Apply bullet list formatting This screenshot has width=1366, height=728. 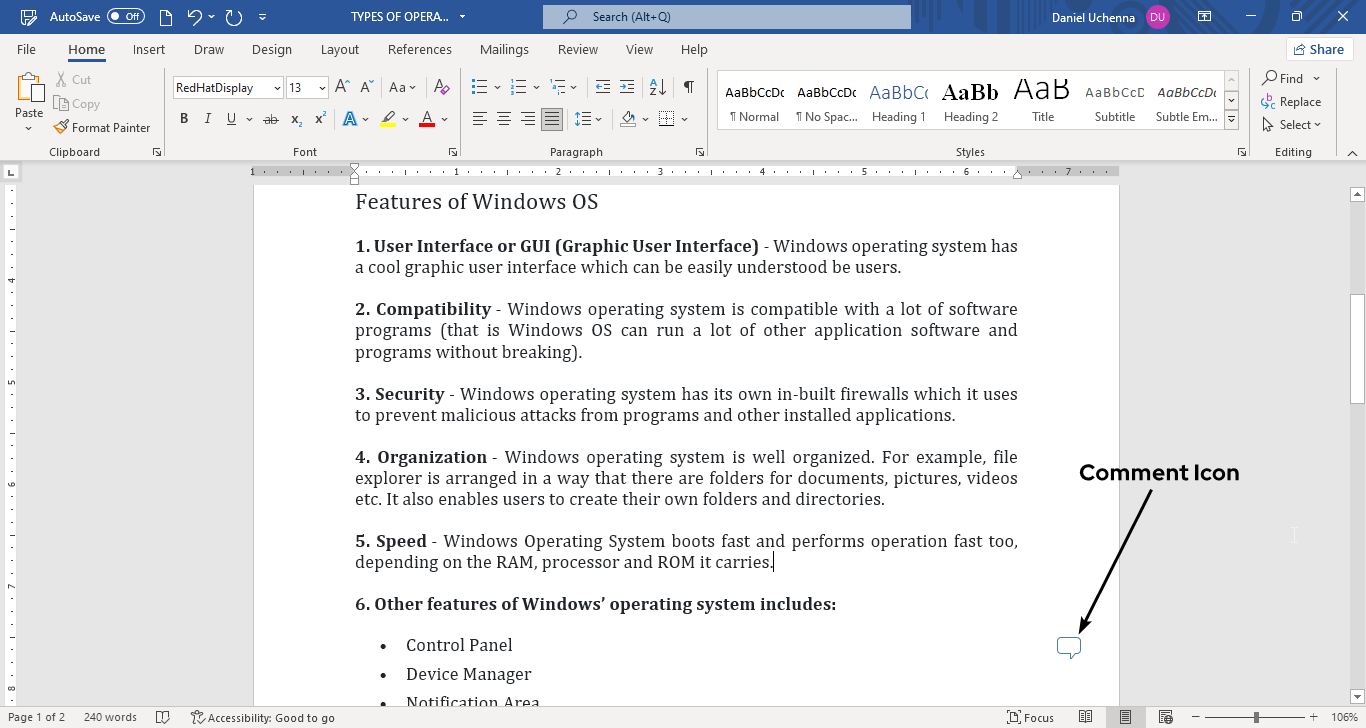pyautogui.click(x=479, y=87)
